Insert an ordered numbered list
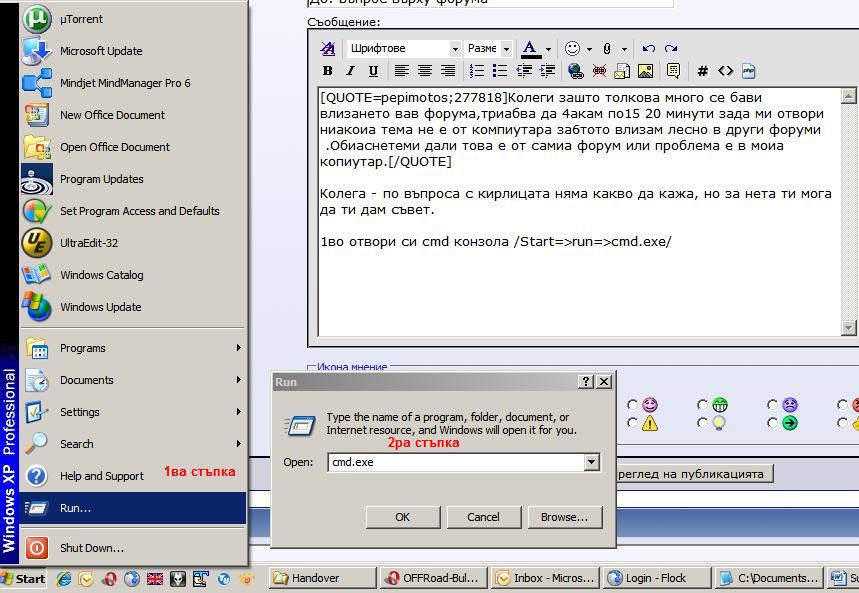Image resolution: width=859 pixels, height=593 pixels. 477,71
